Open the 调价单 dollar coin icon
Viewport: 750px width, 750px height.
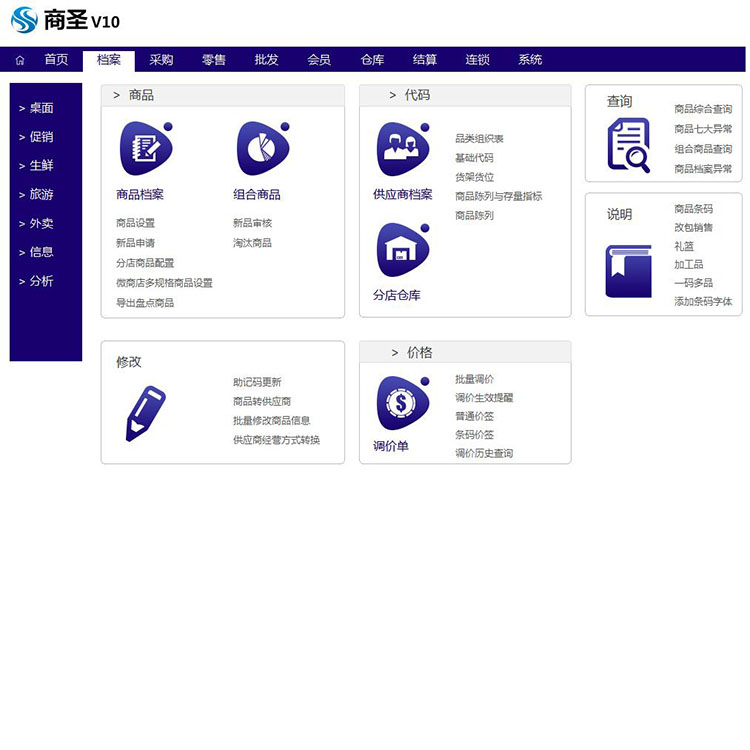tap(403, 403)
